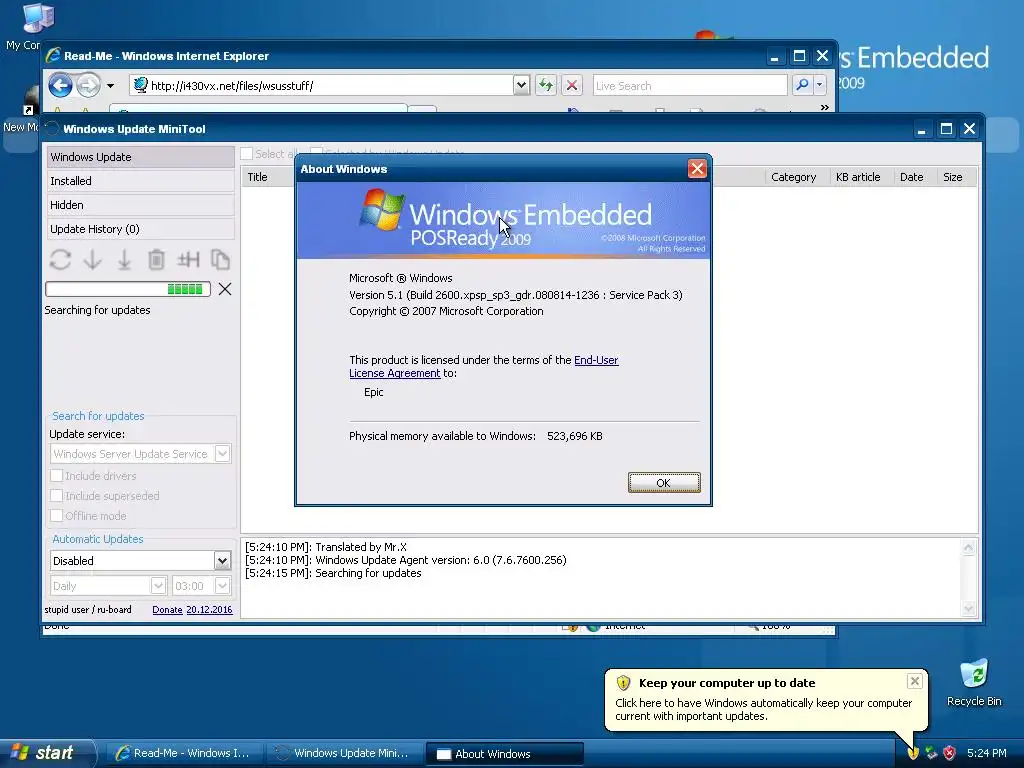This screenshot has height=768, width=1024.
Task: Close the About Windows dialog
Action: 697,168
